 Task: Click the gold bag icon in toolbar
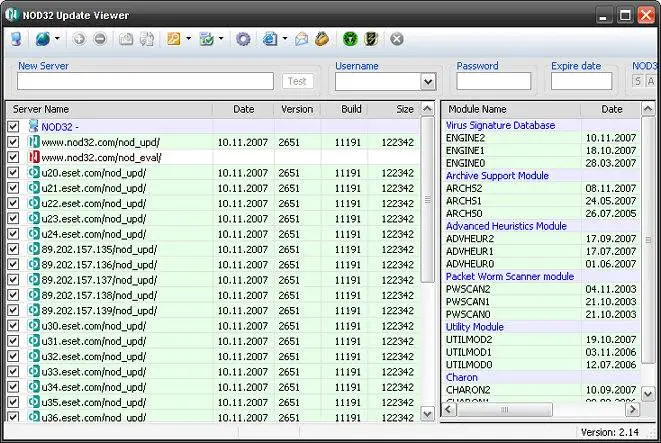(322, 39)
